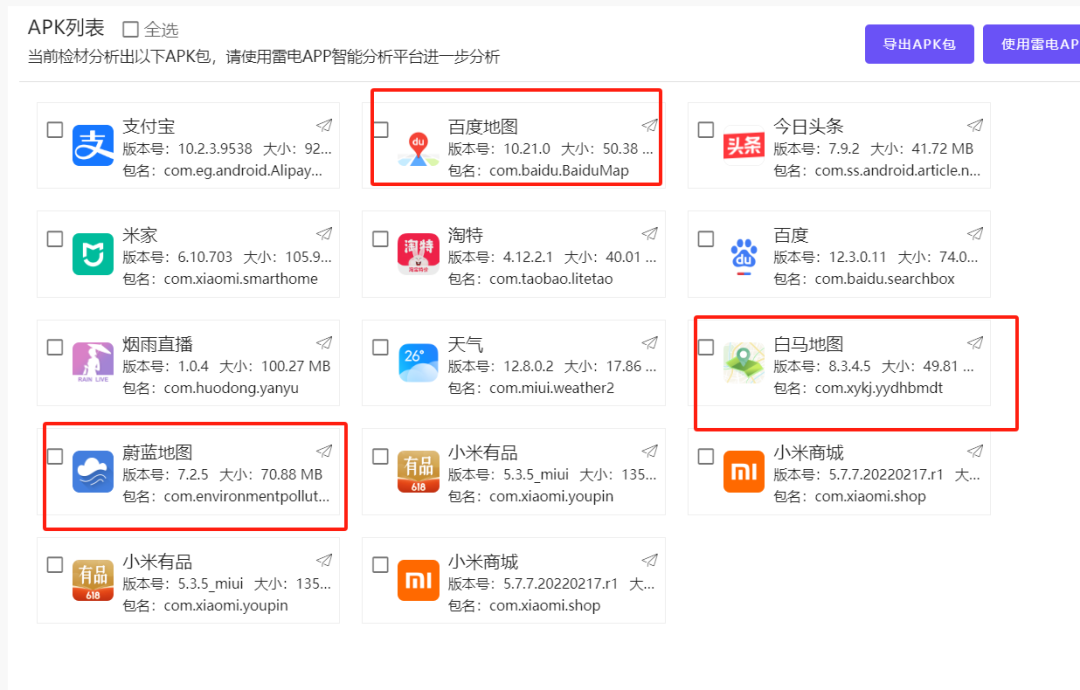Click the size text 100.27 MB
The width and height of the screenshot is (1080, 690).
click(x=296, y=366)
